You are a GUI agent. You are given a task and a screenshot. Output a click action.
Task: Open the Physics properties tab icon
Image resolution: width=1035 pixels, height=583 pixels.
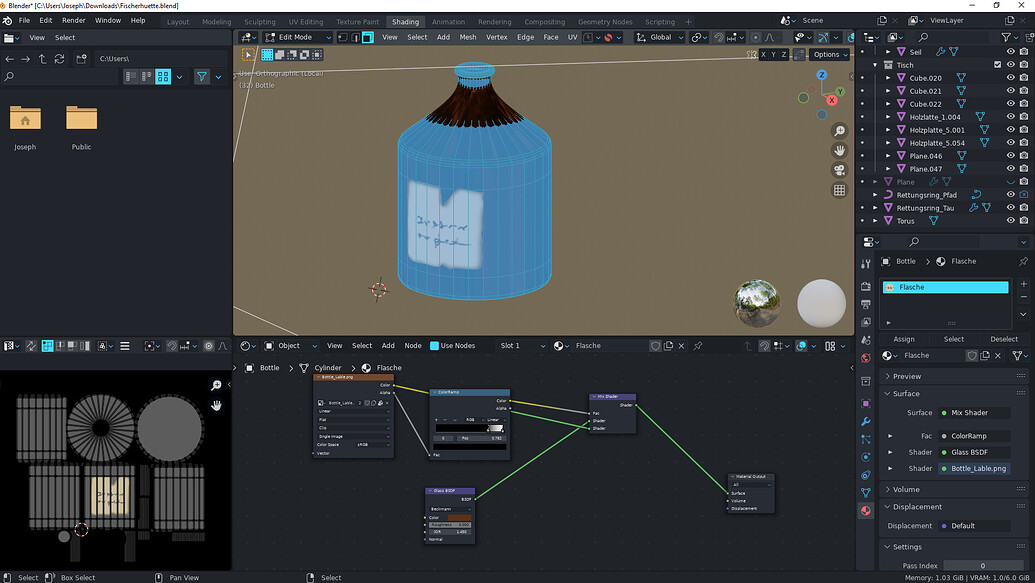click(866, 457)
